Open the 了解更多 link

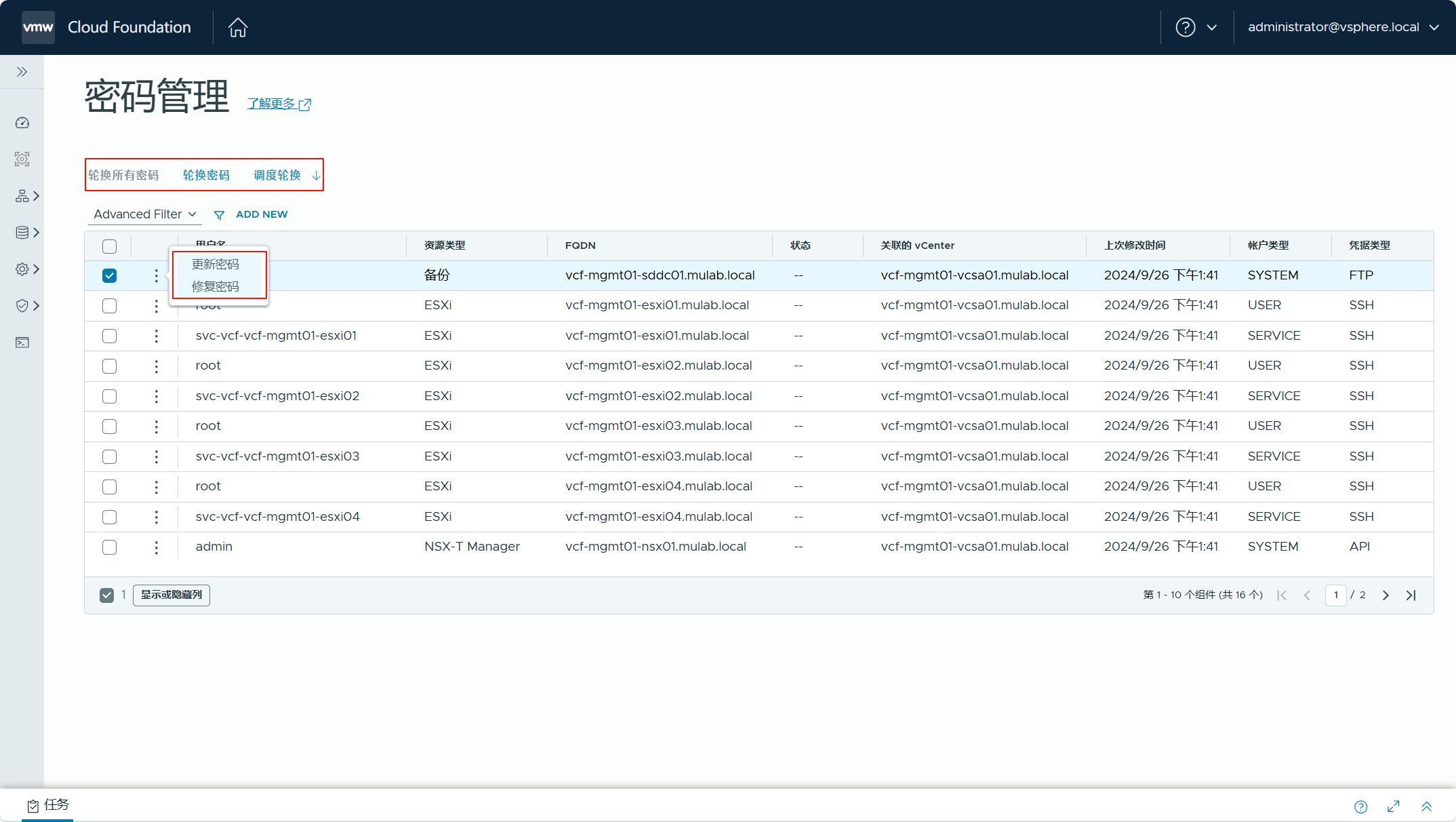pos(279,104)
